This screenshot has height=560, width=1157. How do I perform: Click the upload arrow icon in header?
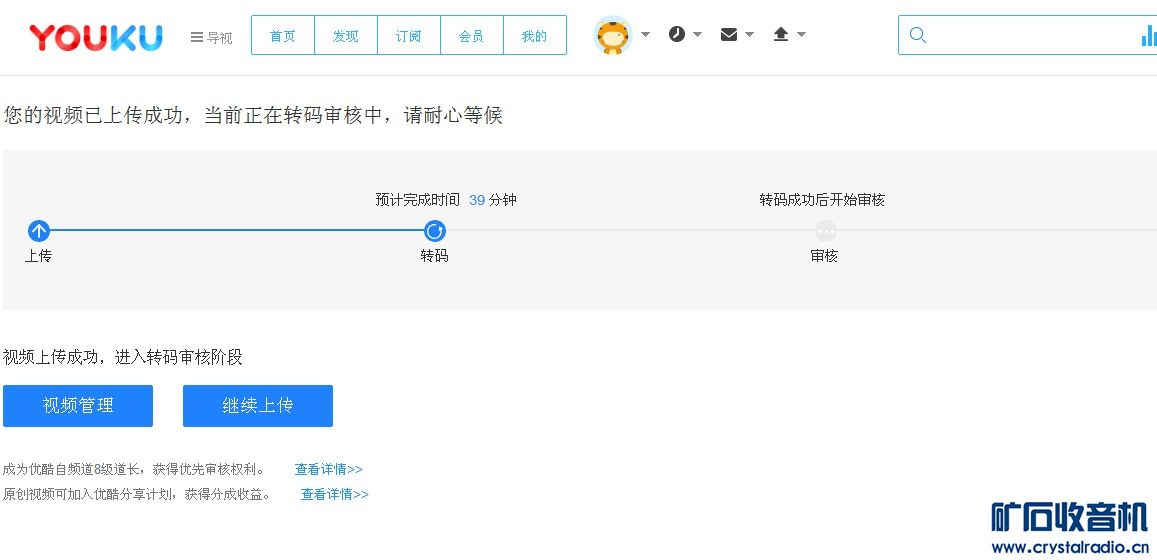tap(781, 34)
